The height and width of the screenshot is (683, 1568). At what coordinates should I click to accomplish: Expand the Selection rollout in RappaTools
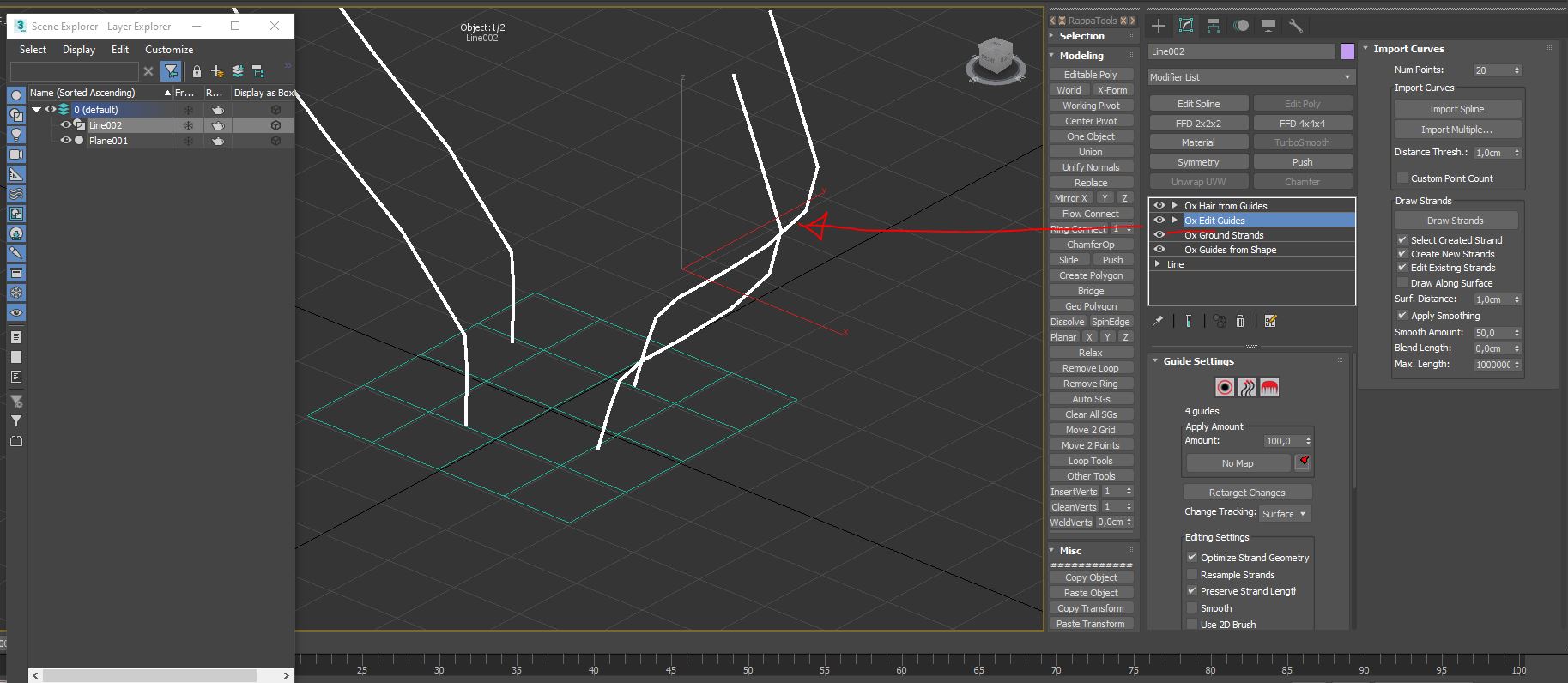(1081, 36)
